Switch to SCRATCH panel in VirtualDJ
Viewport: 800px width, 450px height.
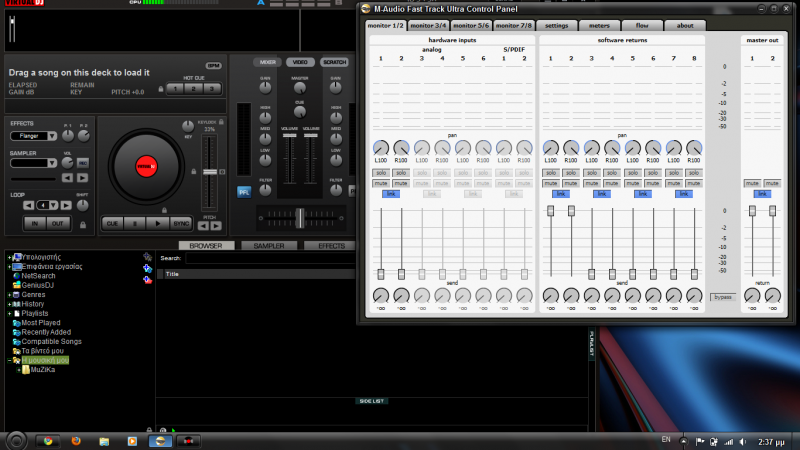tap(334, 62)
